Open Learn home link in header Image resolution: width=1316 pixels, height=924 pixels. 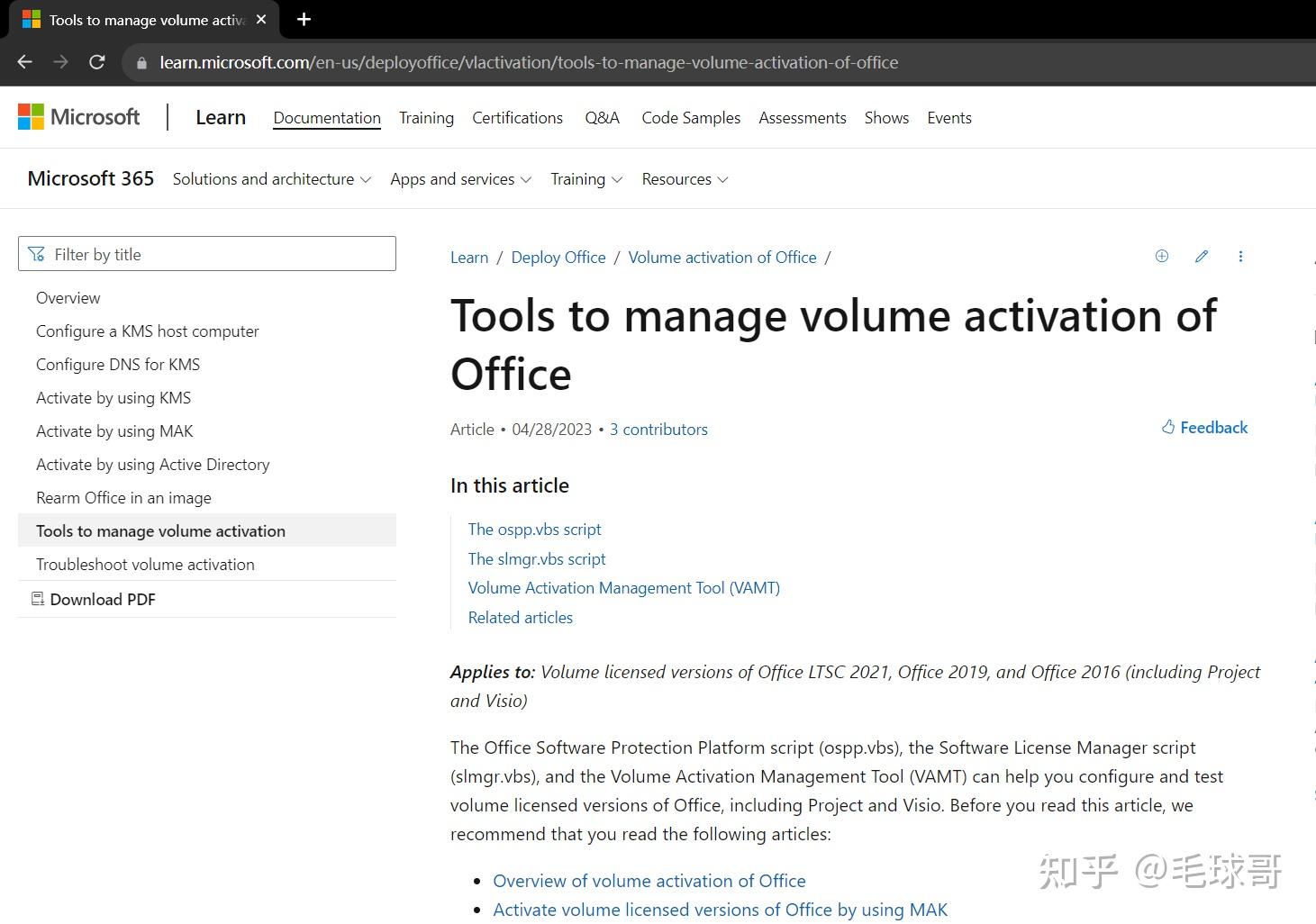click(x=221, y=117)
